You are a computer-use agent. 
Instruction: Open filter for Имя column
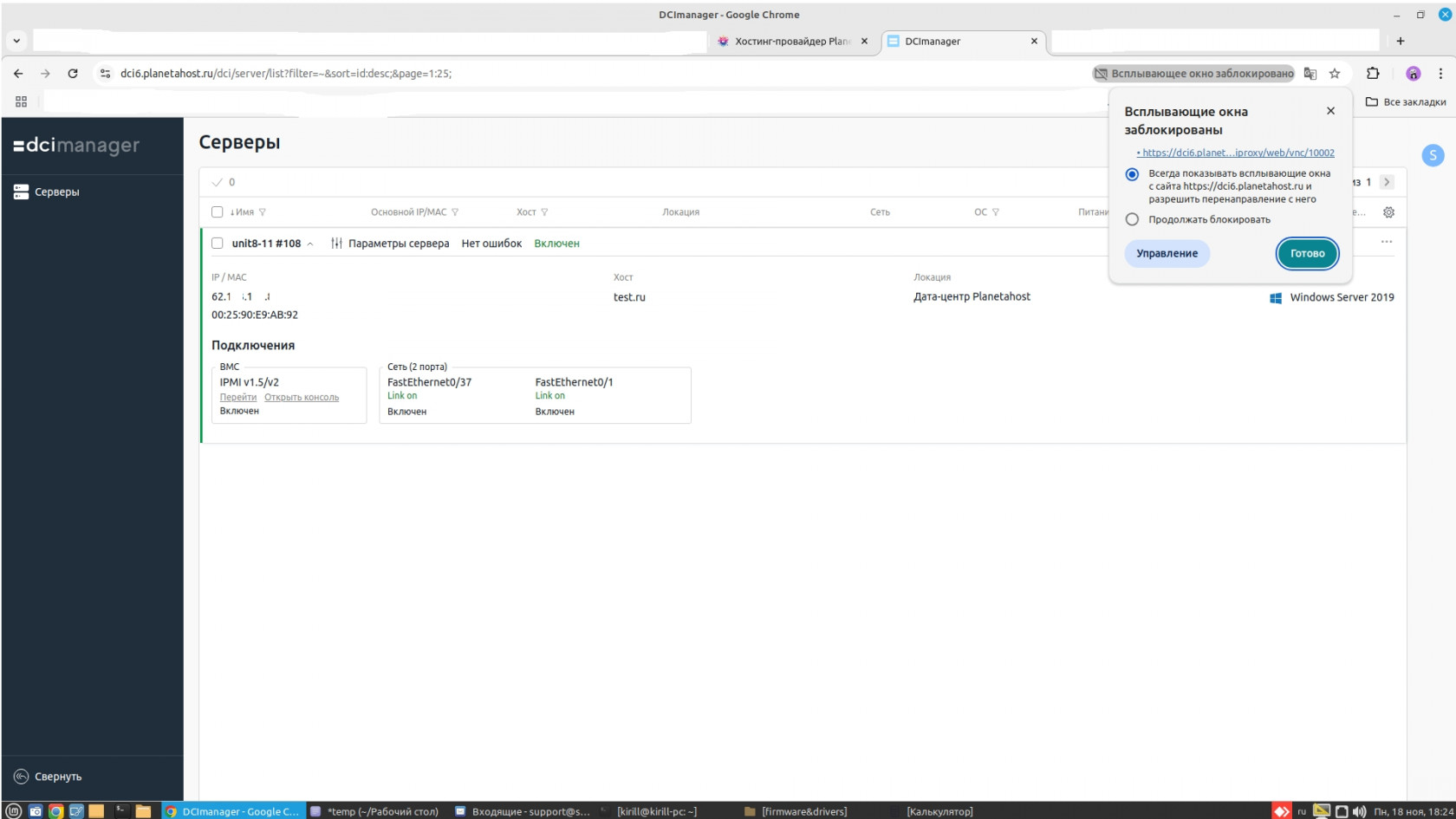point(262,212)
